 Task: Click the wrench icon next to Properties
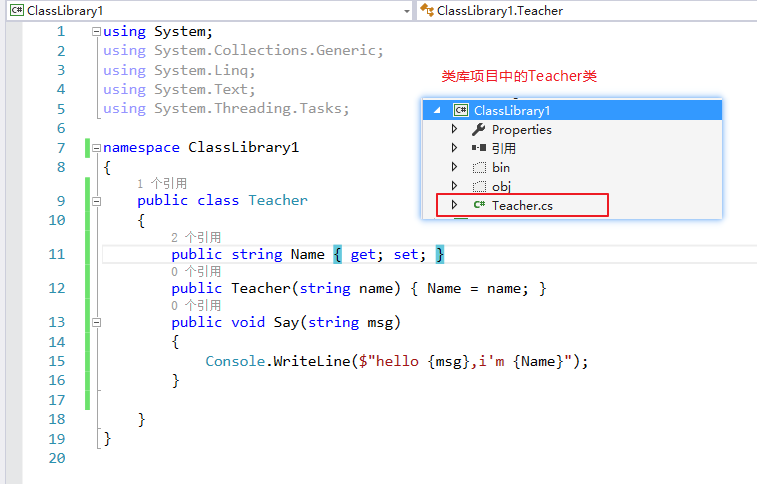(478, 130)
